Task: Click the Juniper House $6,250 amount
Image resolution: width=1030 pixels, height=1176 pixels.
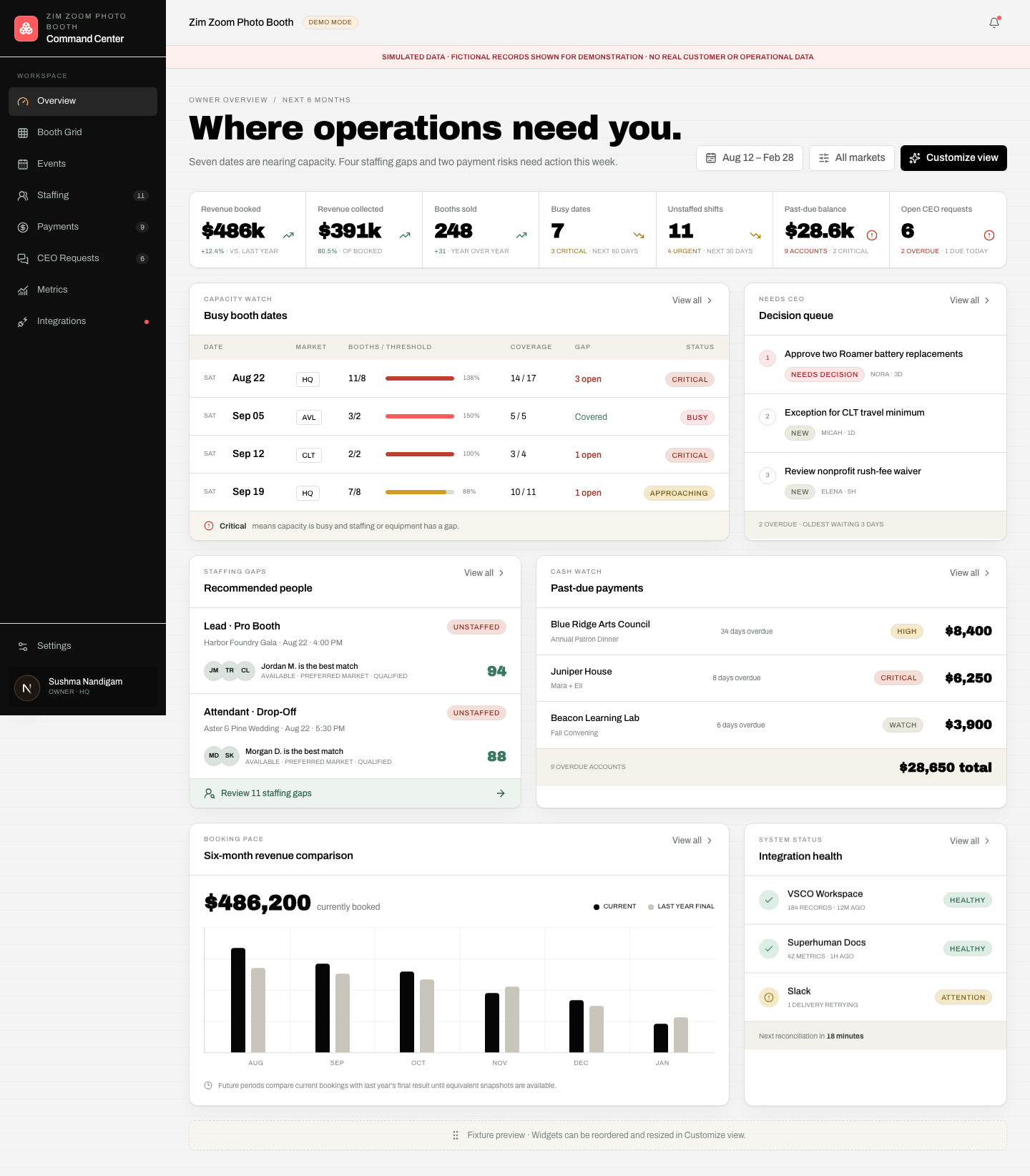Action: (x=968, y=678)
